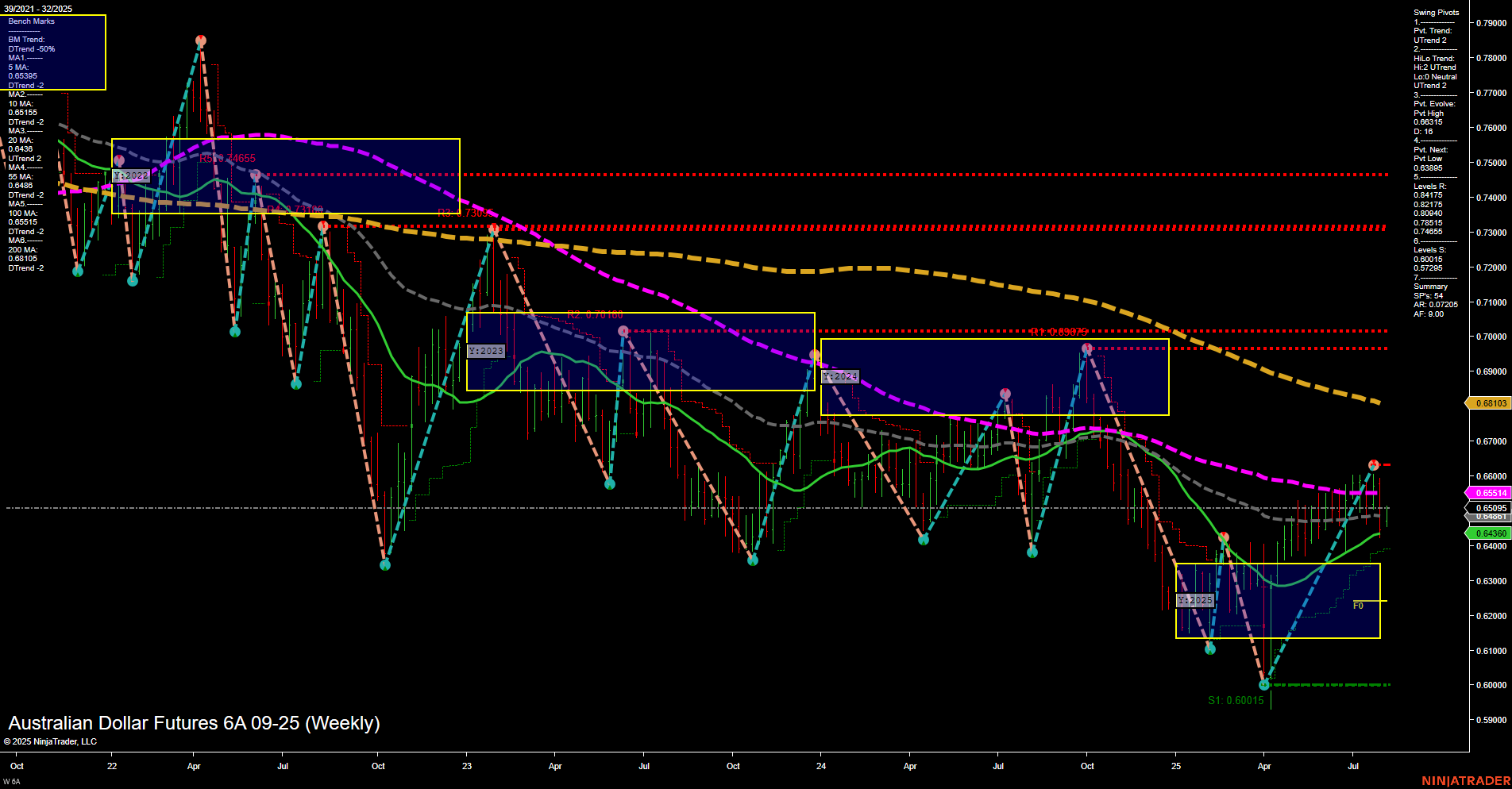Click the W 6A status label at bottom left
Viewport: 1512px width, 789px height.
[x=10, y=781]
